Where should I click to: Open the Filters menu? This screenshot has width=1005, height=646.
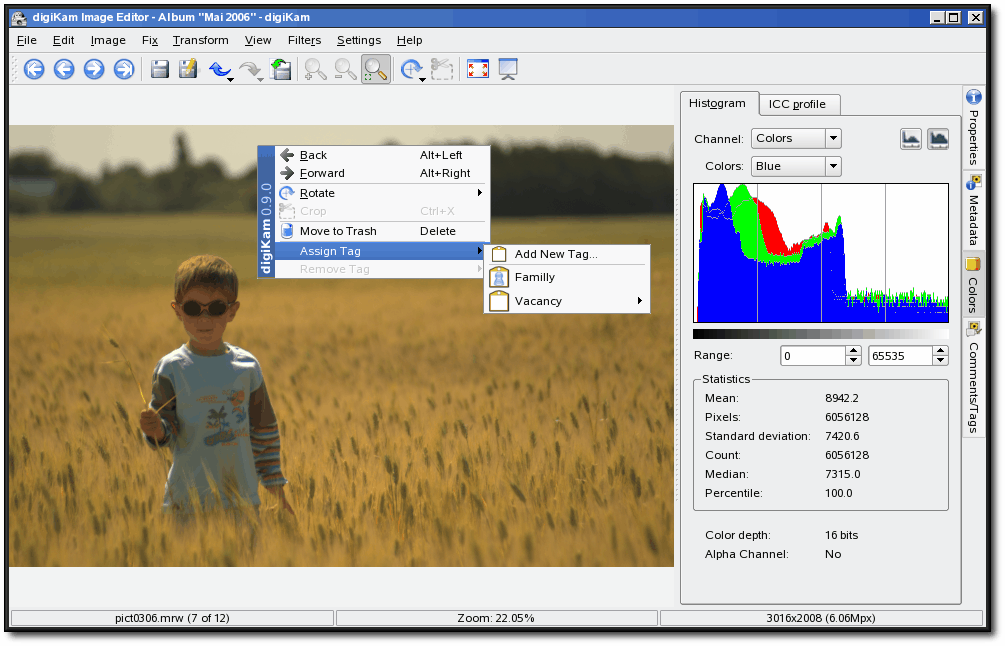point(304,40)
